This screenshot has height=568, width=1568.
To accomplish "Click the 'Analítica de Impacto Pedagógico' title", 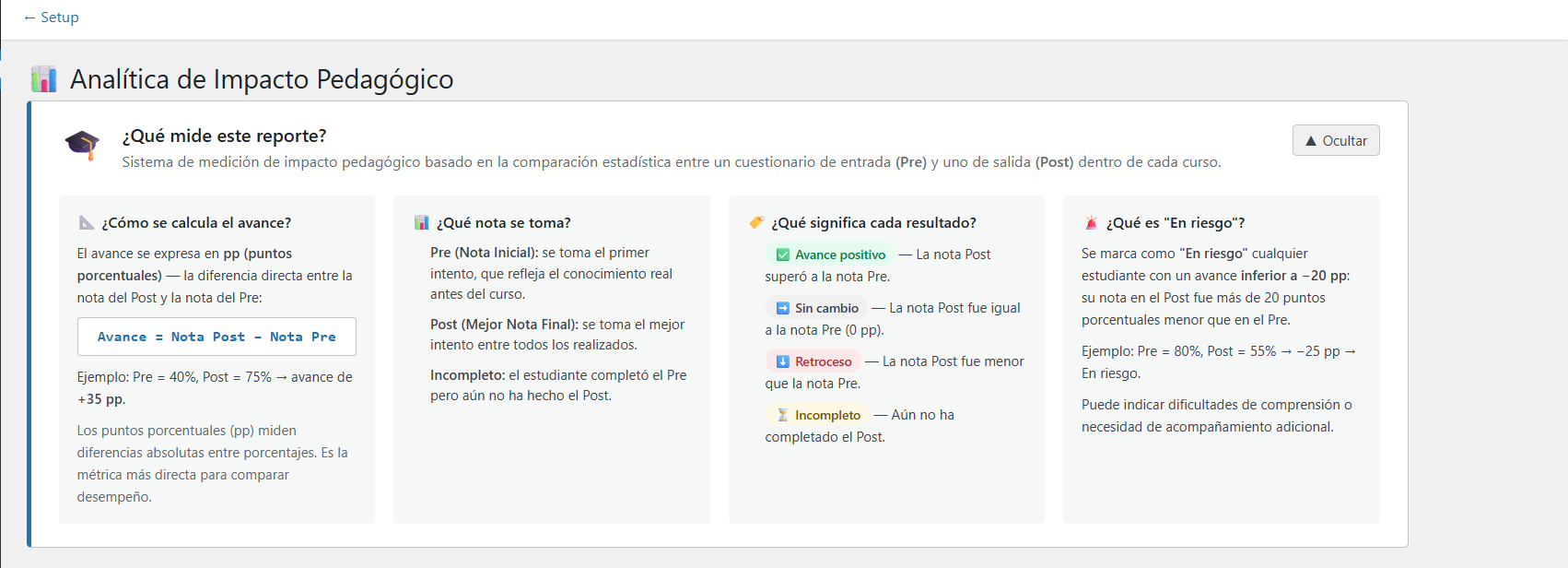I will pos(262,79).
